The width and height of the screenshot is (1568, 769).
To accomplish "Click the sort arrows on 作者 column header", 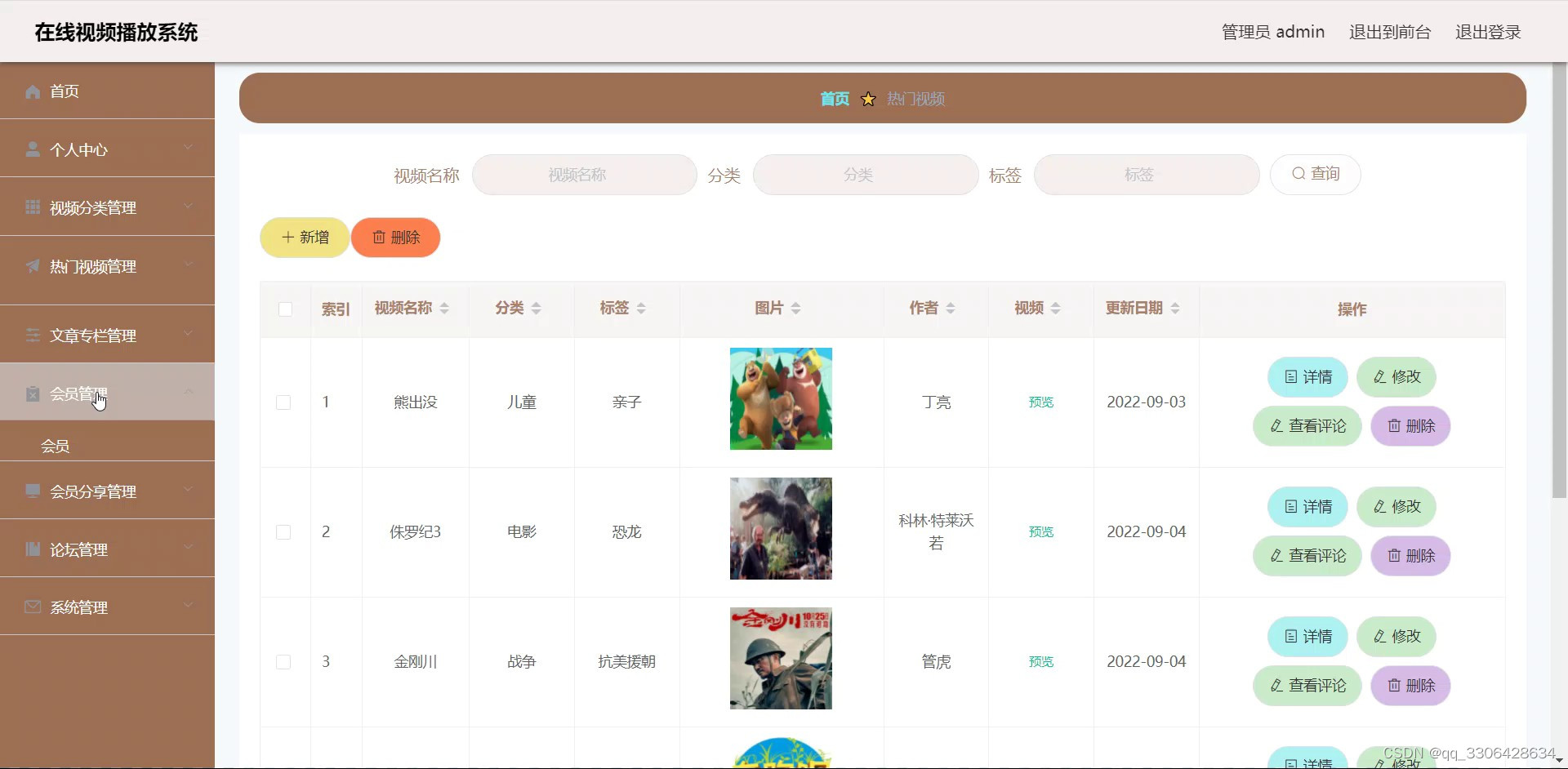I will 951,309.
